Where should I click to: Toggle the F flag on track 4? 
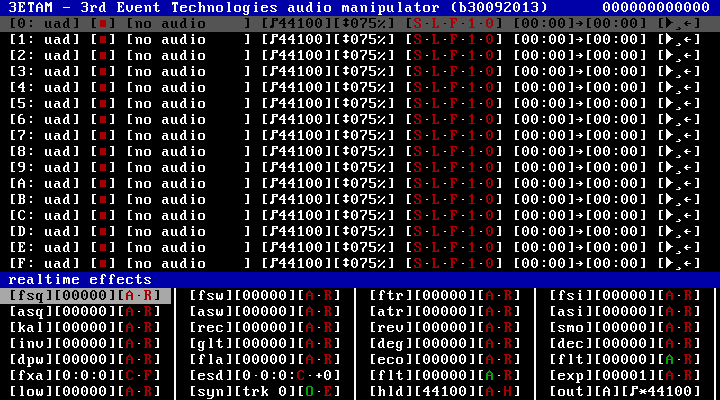click(x=454, y=87)
